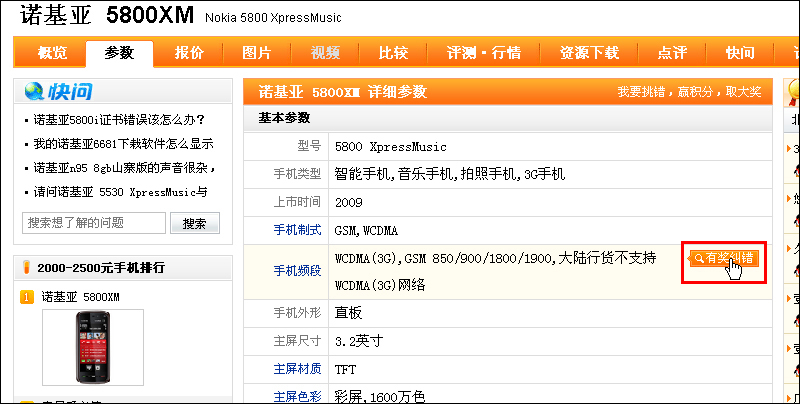Click the TFT screen material value

pyautogui.click(x=345, y=369)
